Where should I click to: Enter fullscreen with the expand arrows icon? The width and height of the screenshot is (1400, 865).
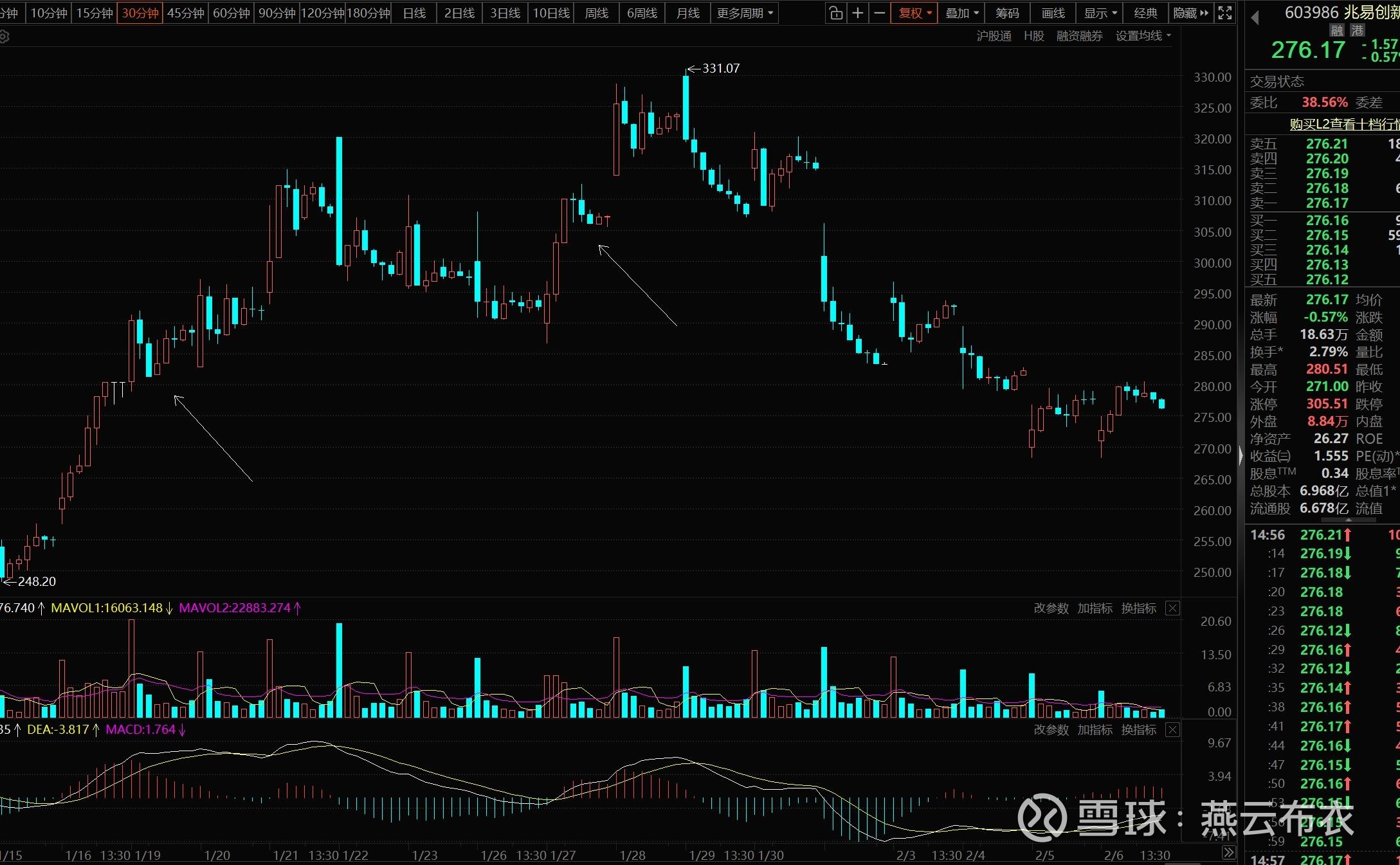coord(1225,13)
